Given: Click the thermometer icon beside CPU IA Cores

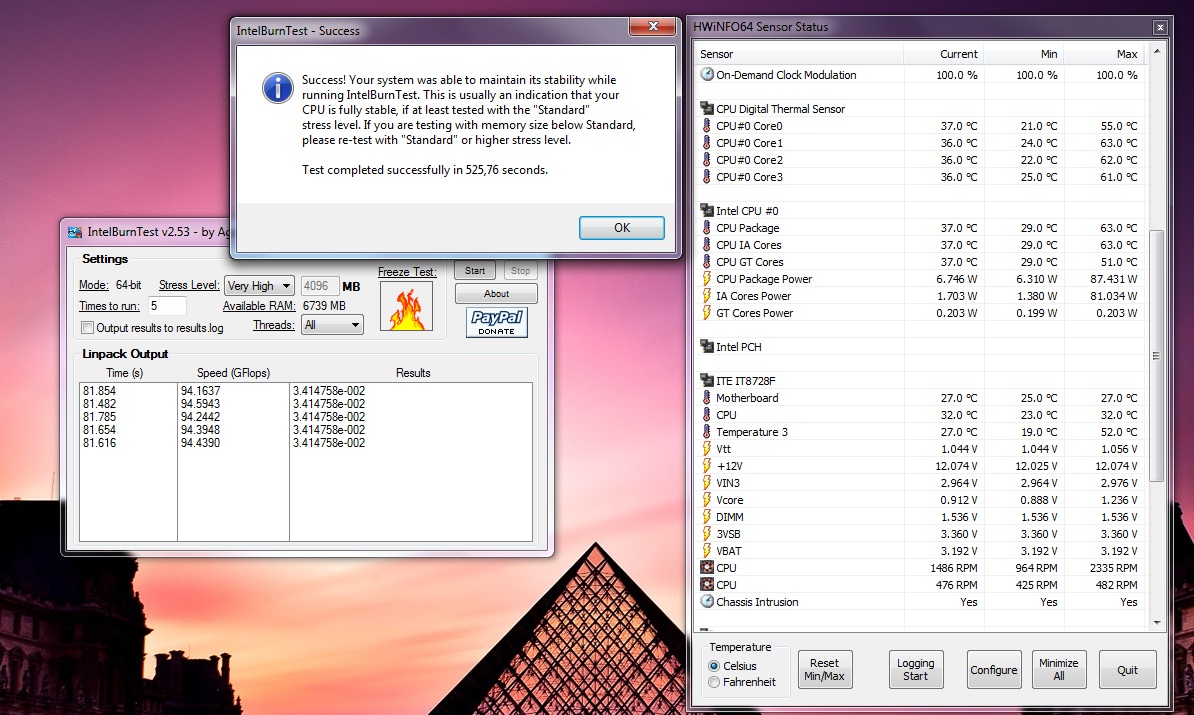Looking at the screenshot, I should click(x=707, y=244).
